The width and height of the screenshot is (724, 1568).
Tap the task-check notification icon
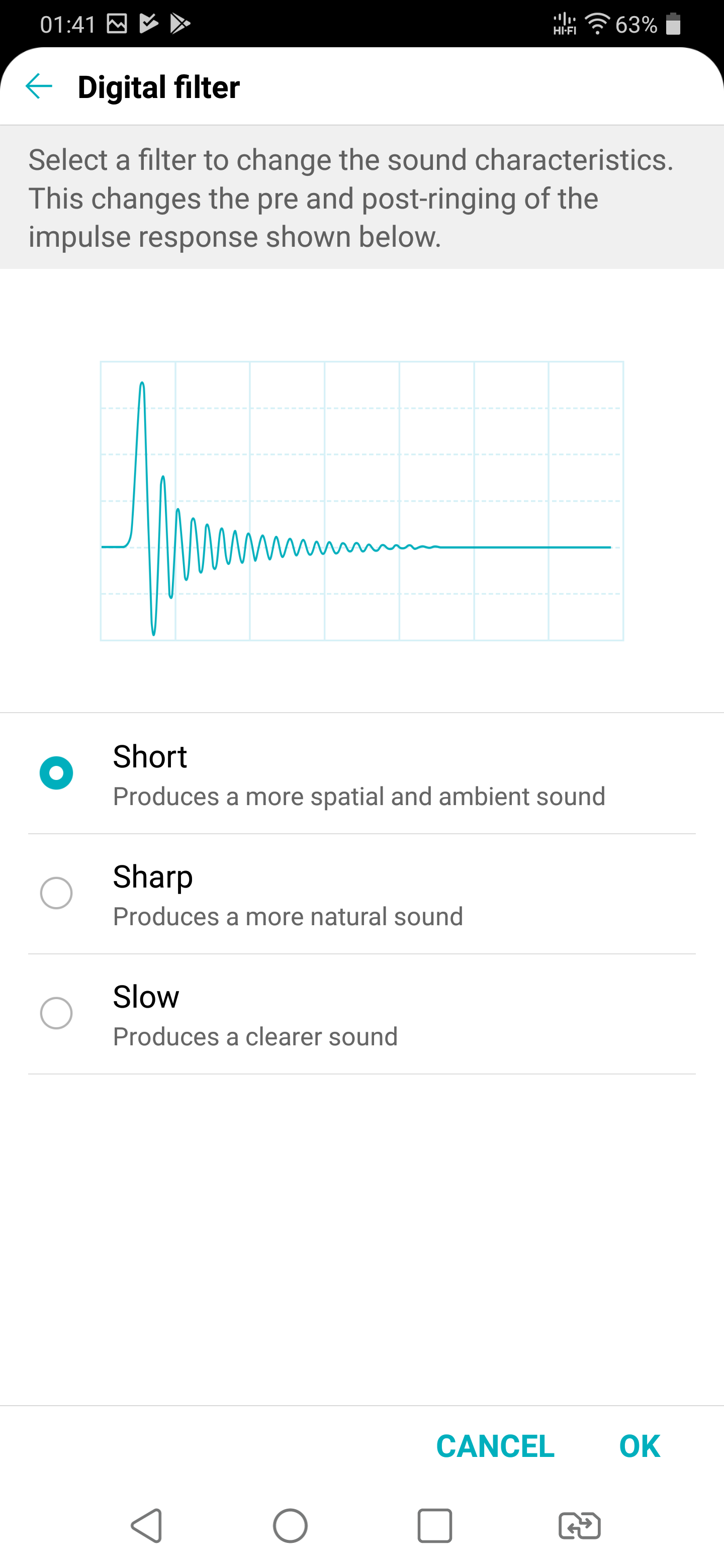(x=149, y=24)
